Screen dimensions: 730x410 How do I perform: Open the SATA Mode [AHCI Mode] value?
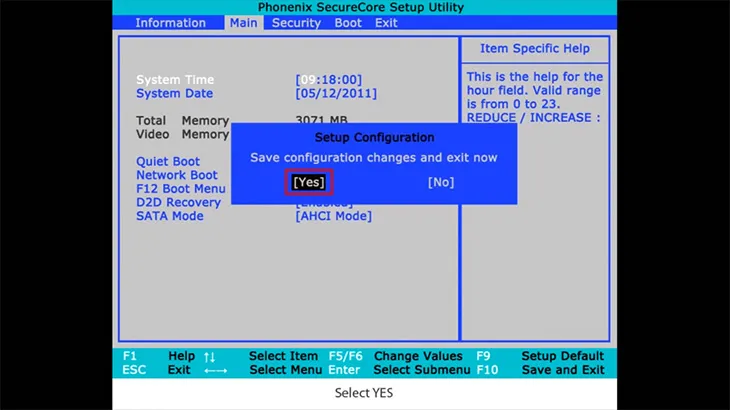[x=334, y=216]
